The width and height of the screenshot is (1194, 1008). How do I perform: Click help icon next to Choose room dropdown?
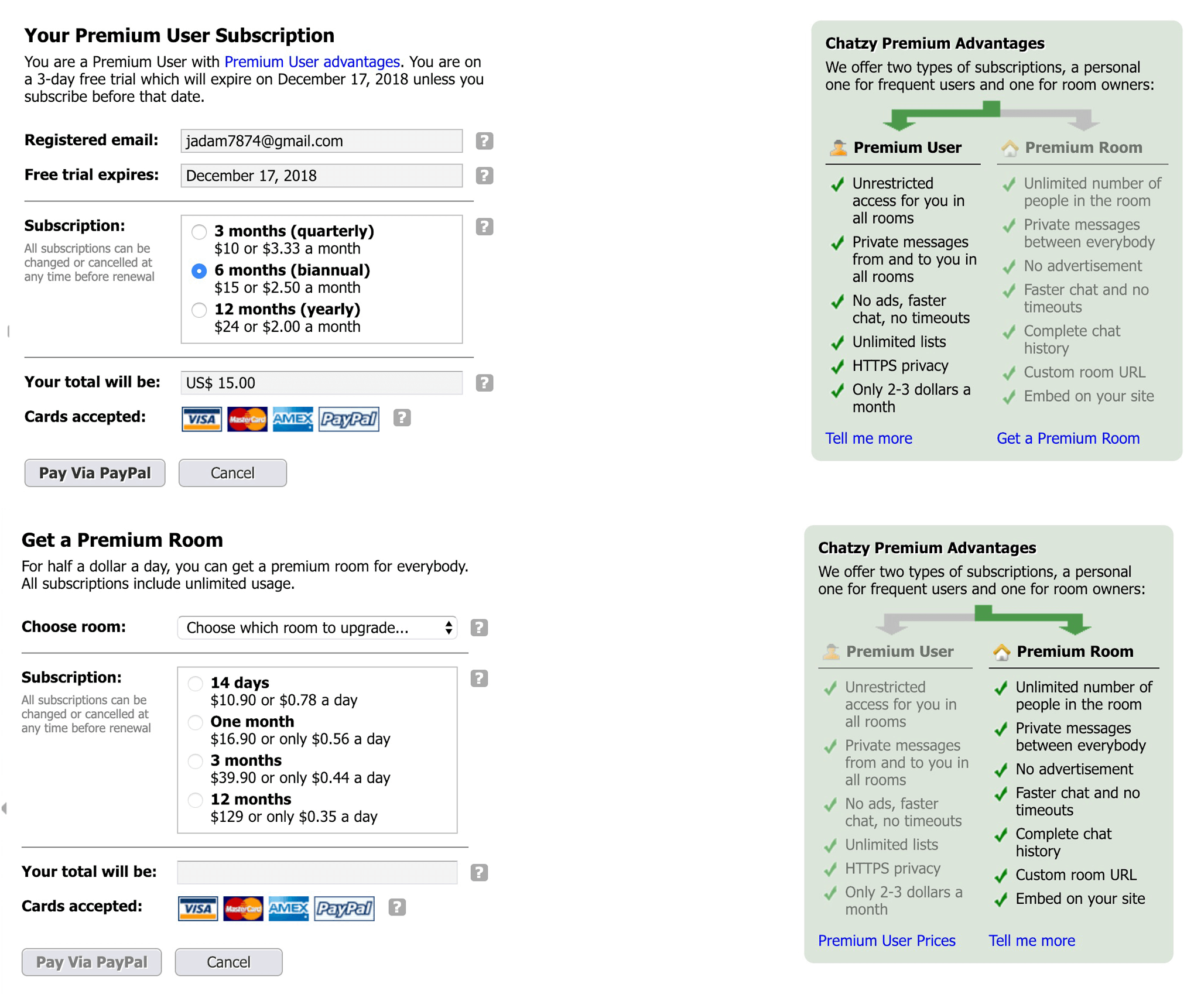tap(478, 628)
